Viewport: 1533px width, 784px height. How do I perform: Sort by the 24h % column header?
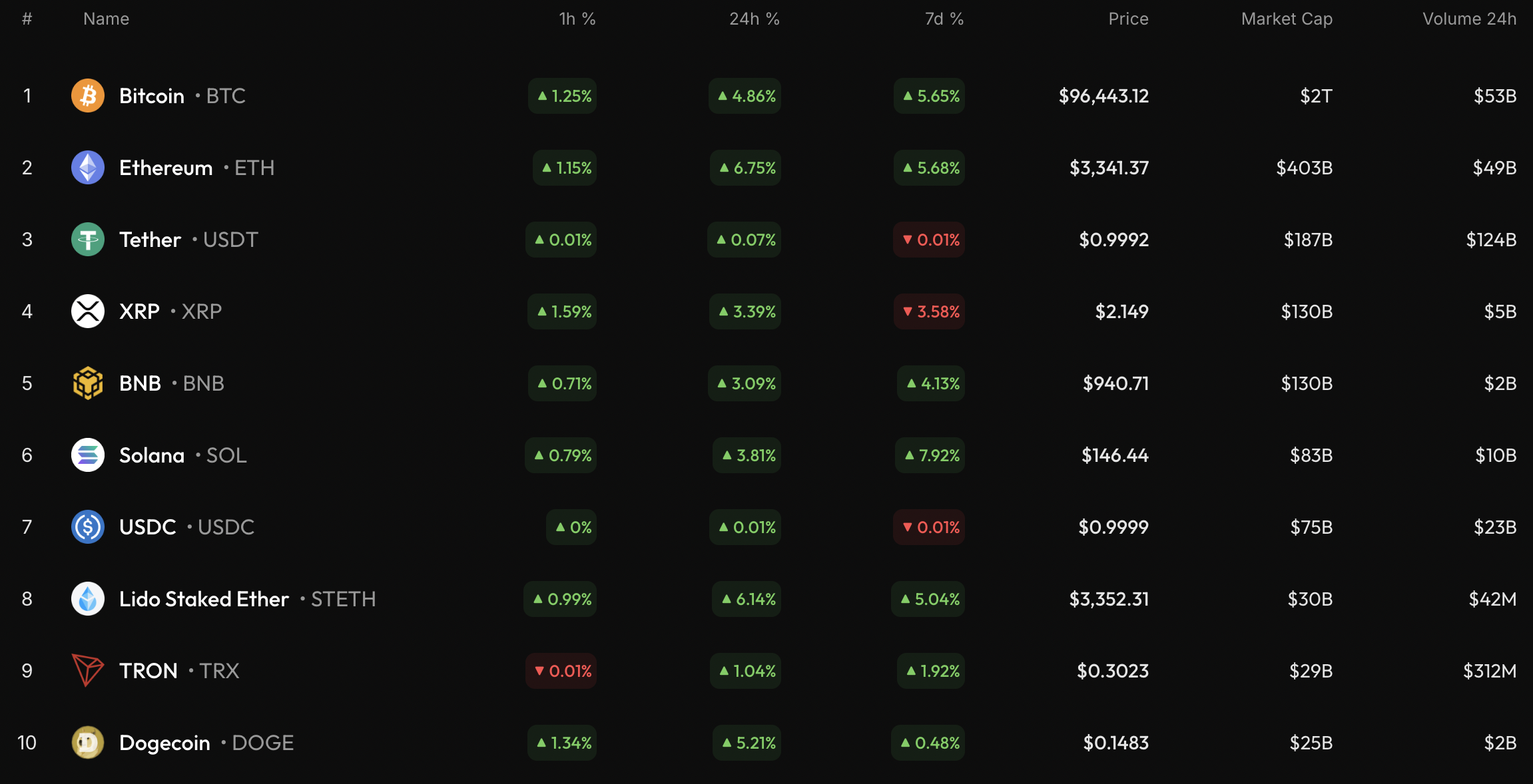coord(754,19)
